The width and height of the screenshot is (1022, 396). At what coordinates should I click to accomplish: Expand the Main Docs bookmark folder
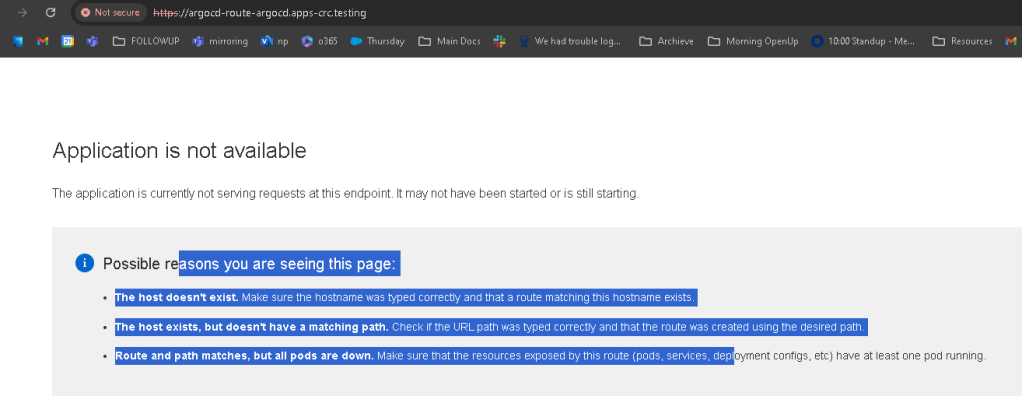(x=449, y=41)
